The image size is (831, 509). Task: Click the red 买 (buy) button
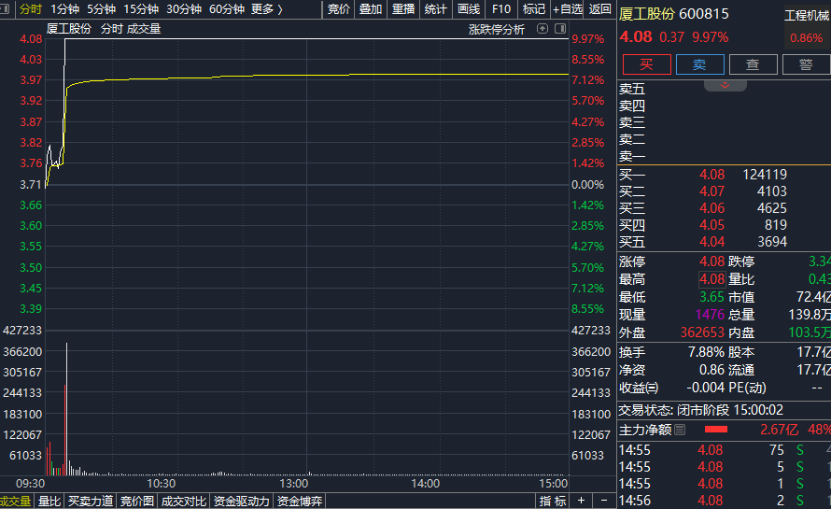tap(647, 65)
